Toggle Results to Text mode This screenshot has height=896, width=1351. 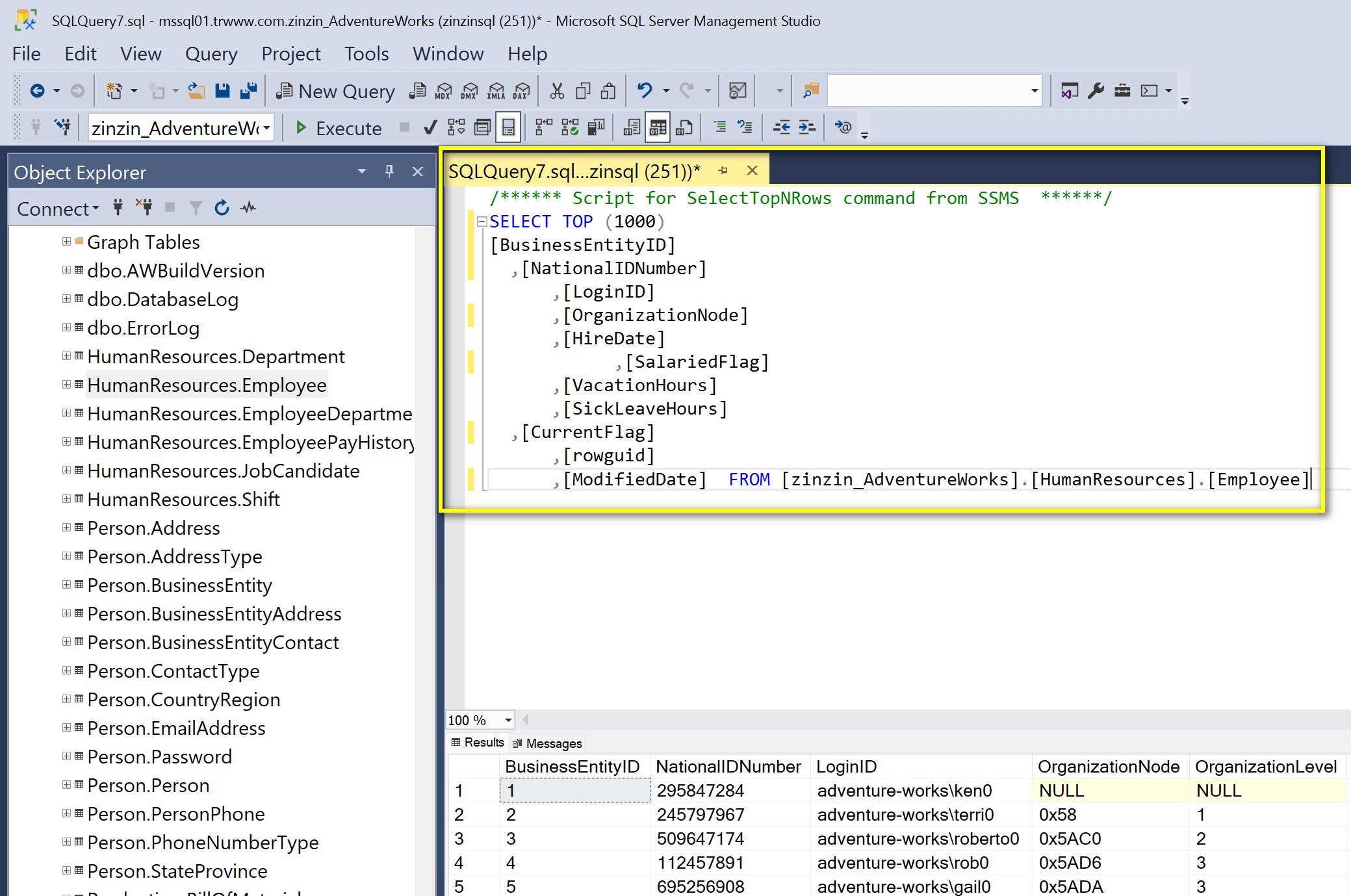pyautogui.click(x=632, y=127)
